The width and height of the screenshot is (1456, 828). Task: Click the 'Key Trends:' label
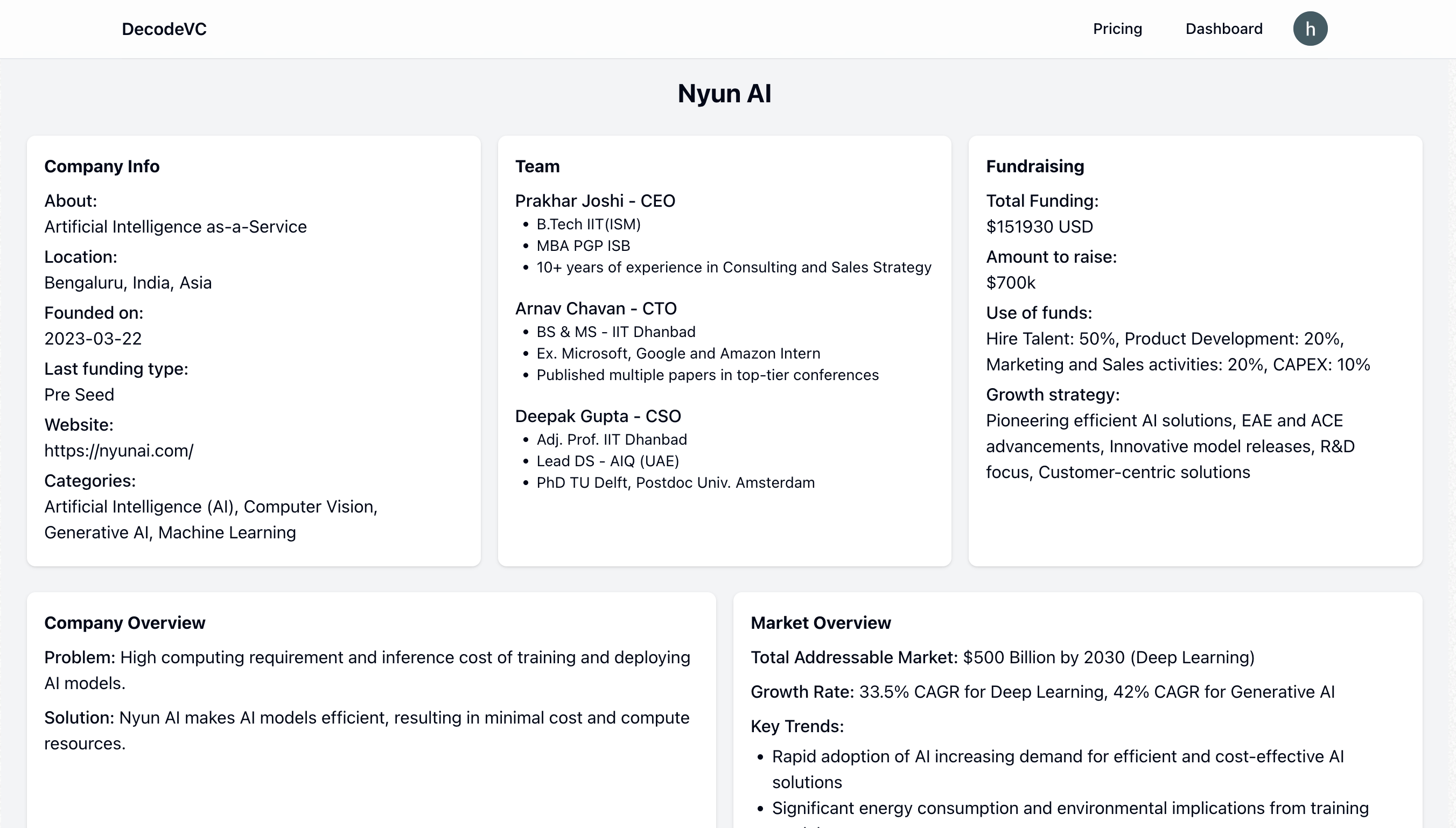(x=797, y=726)
